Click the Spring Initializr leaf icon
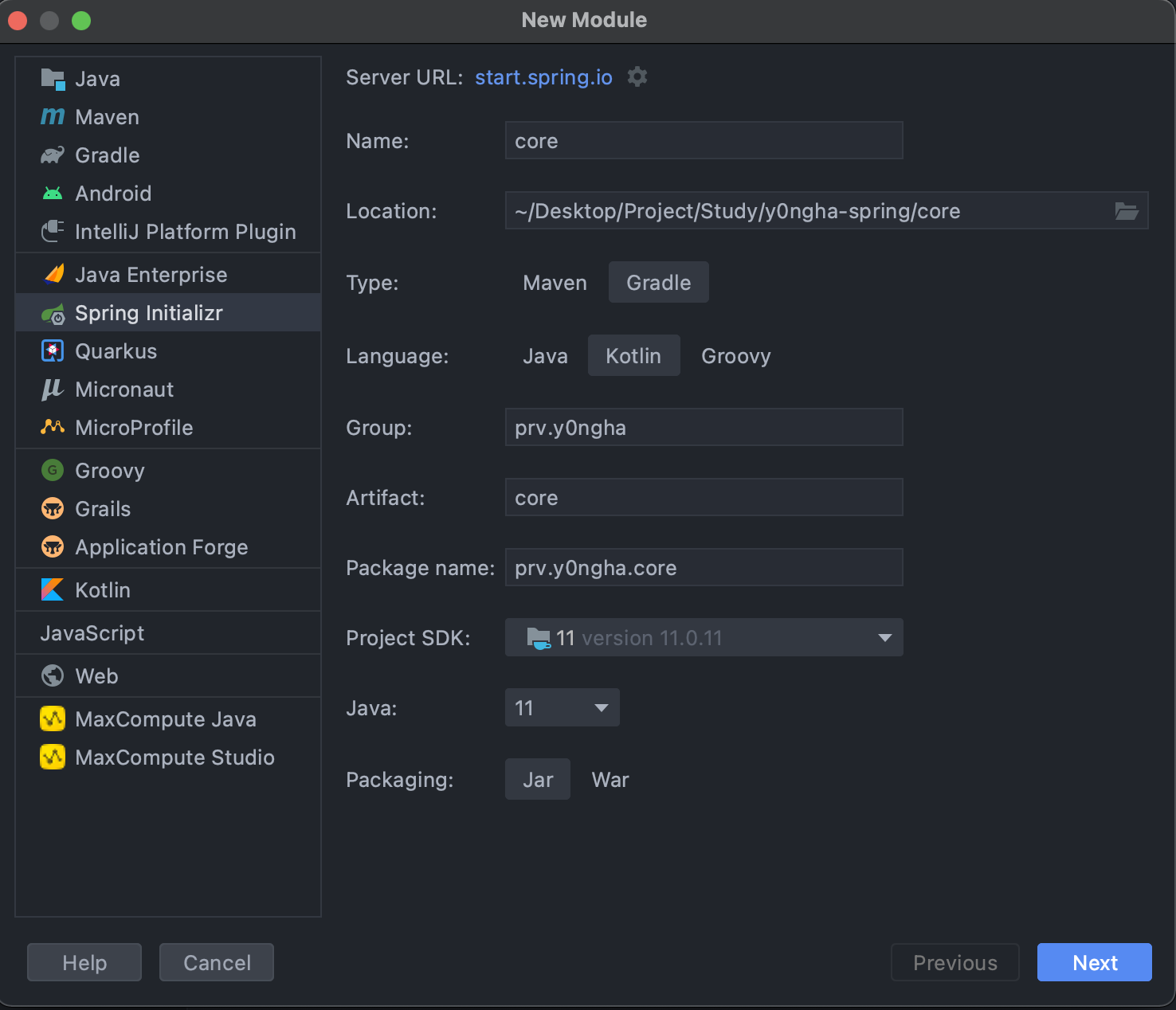This screenshot has height=1010, width=1176. [x=53, y=314]
